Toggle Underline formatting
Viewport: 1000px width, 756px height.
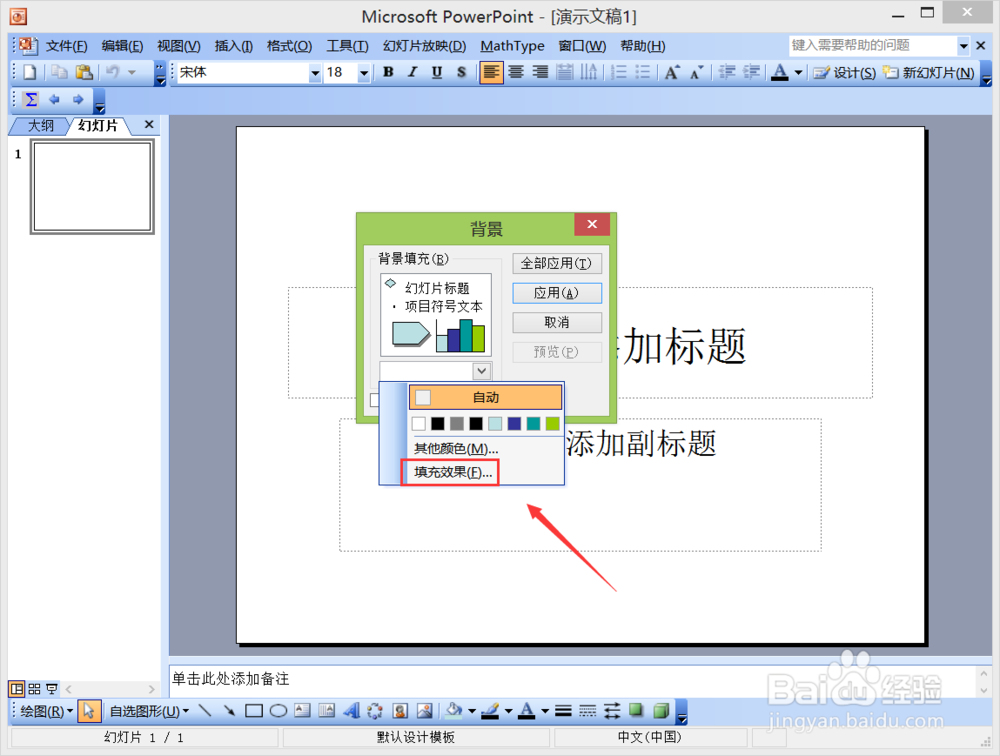437,72
